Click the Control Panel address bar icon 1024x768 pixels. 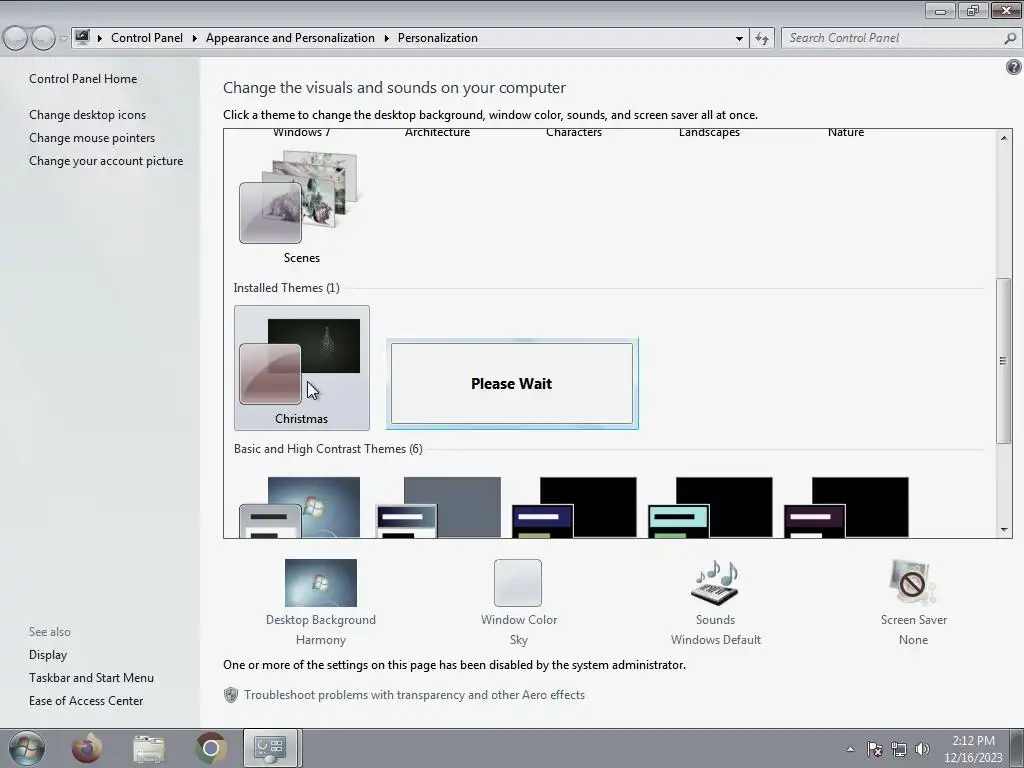pyautogui.click(x=82, y=37)
